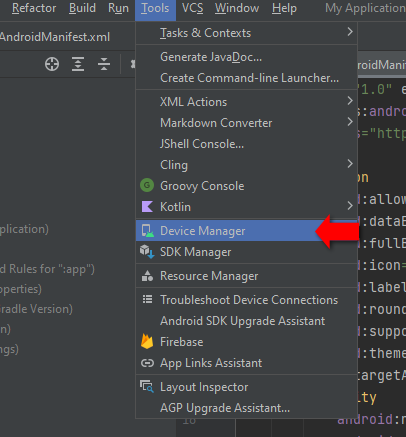Open the Window menu

point(237,8)
